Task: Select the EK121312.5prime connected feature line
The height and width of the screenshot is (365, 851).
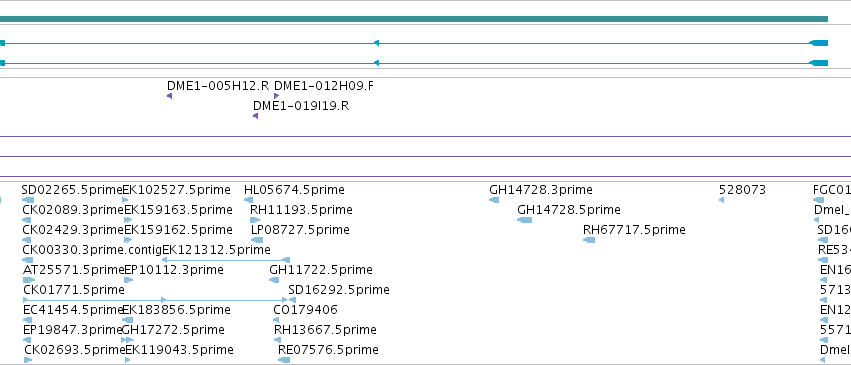Action: pyautogui.click(x=226, y=260)
